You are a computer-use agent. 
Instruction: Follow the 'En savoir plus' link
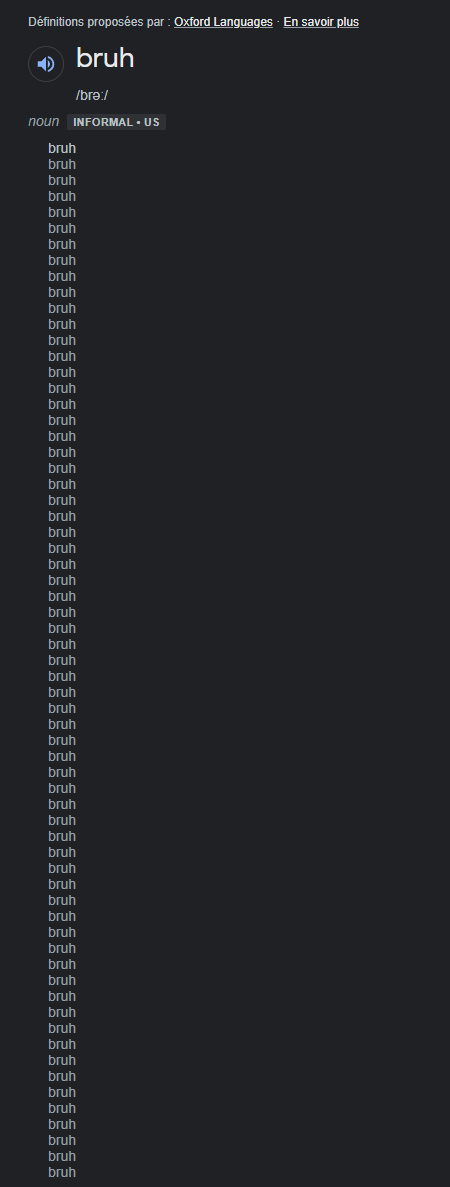pyautogui.click(x=321, y=22)
